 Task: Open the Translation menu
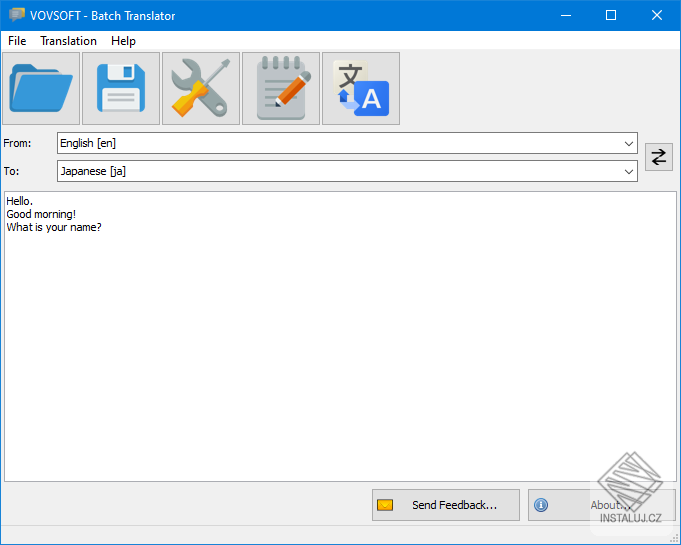click(69, 41)
